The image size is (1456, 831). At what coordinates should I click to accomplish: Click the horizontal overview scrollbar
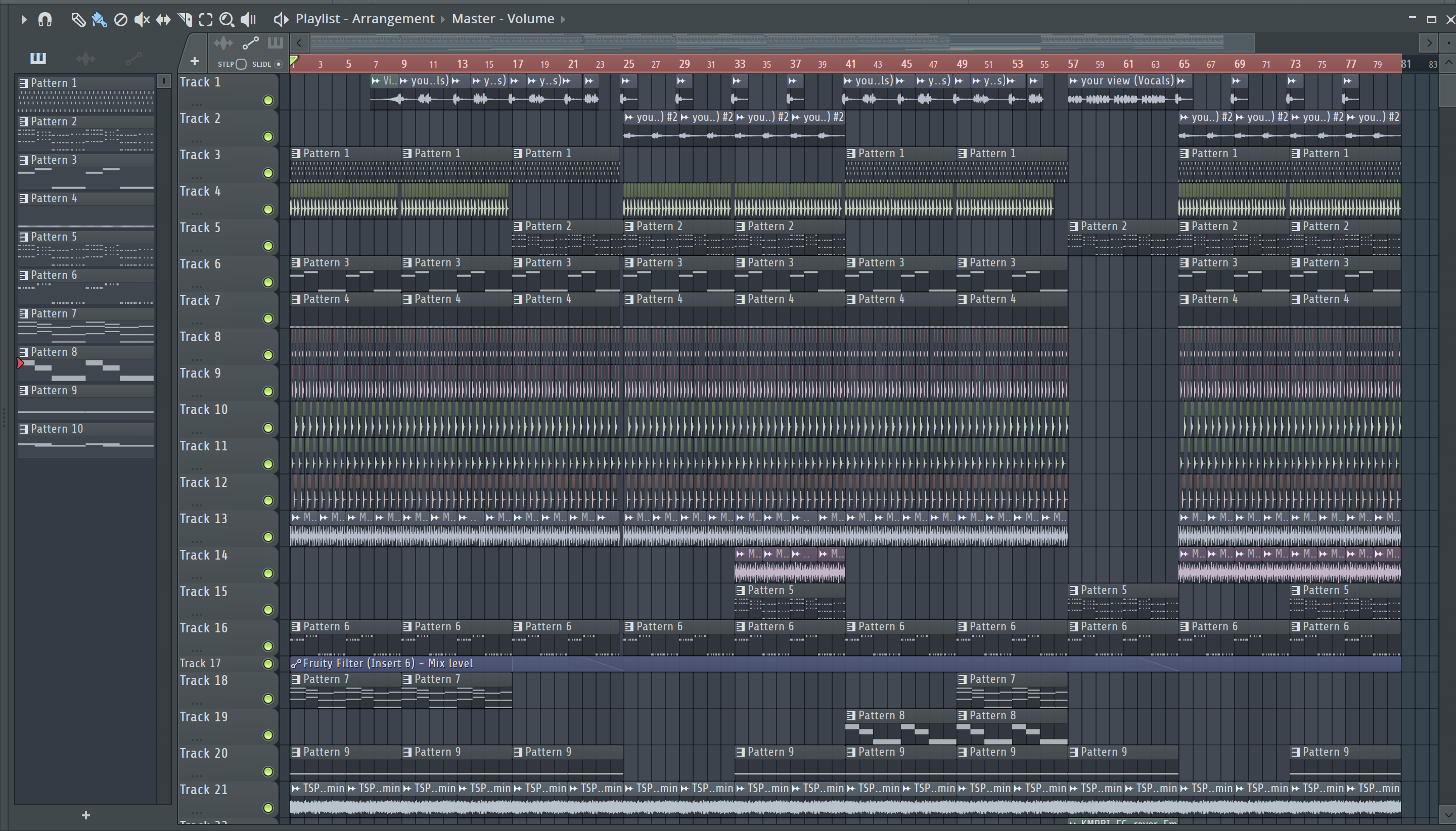782,42
